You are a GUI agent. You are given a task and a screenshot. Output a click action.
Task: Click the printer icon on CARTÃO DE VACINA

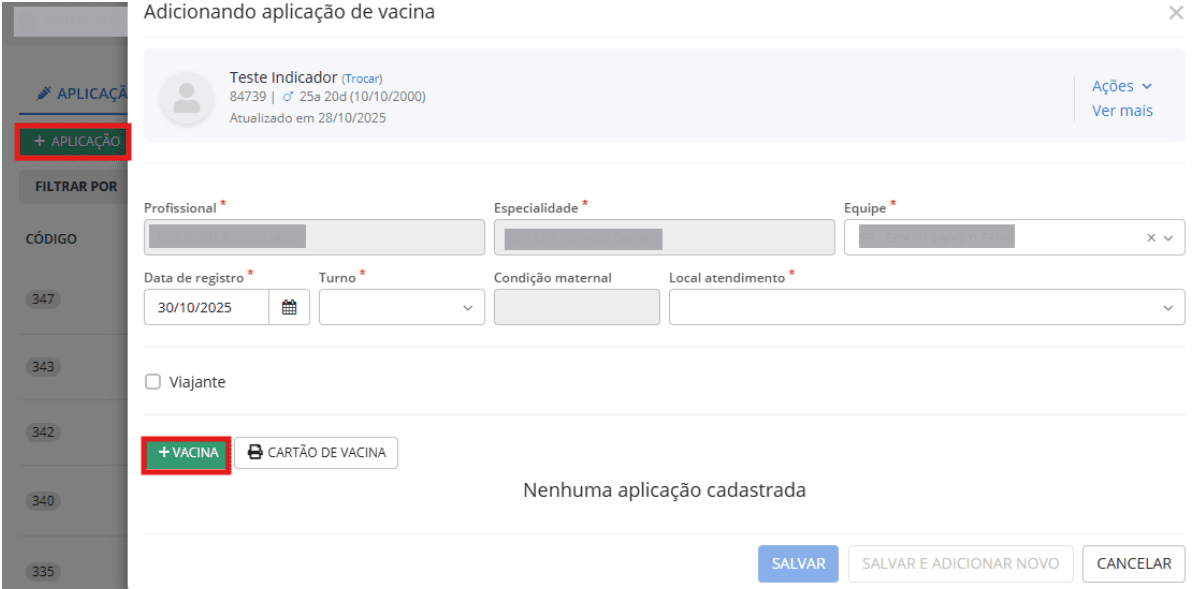254,452
